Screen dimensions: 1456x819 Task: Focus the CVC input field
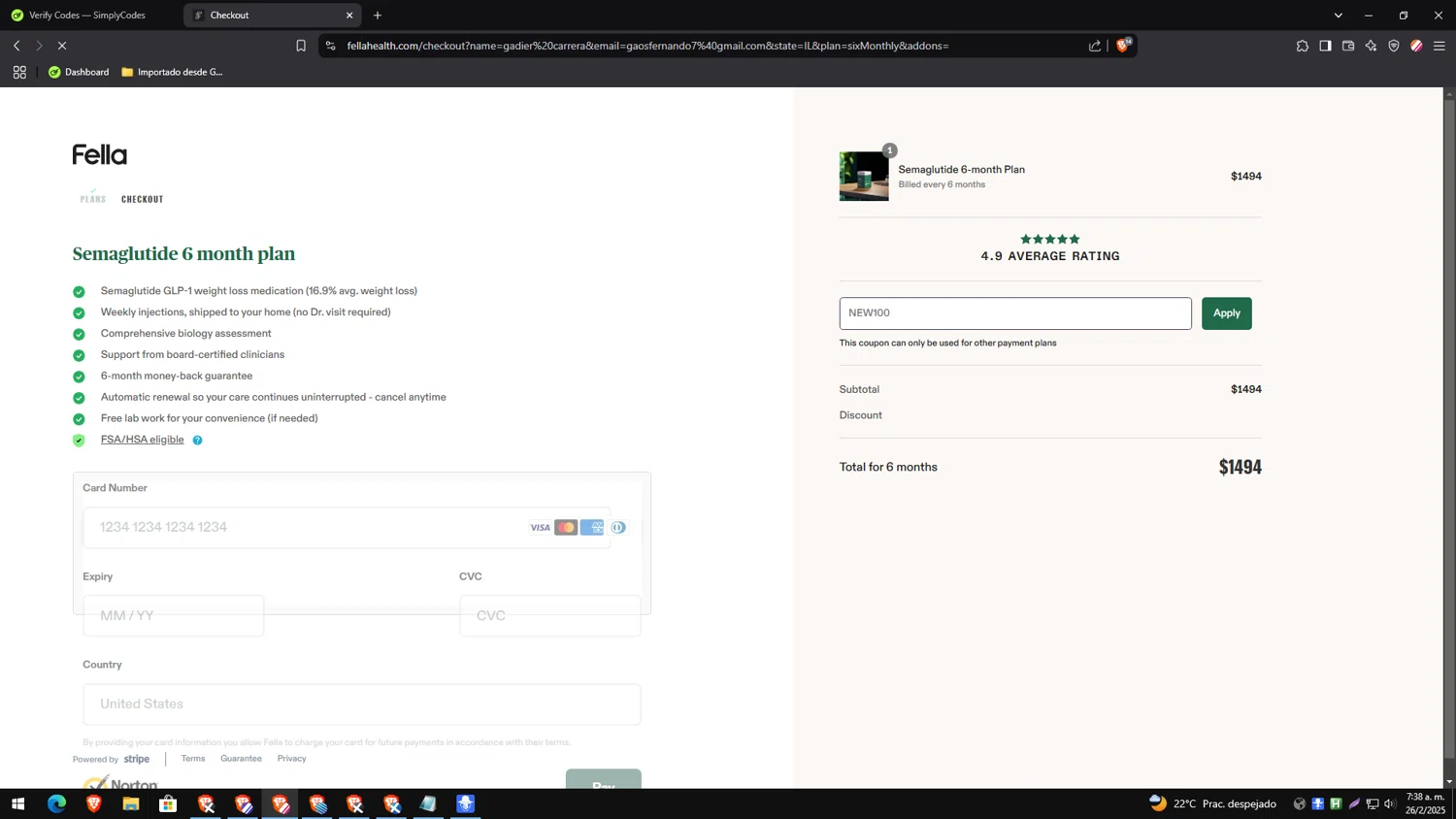pyautogui.click(x=549, y=615)
